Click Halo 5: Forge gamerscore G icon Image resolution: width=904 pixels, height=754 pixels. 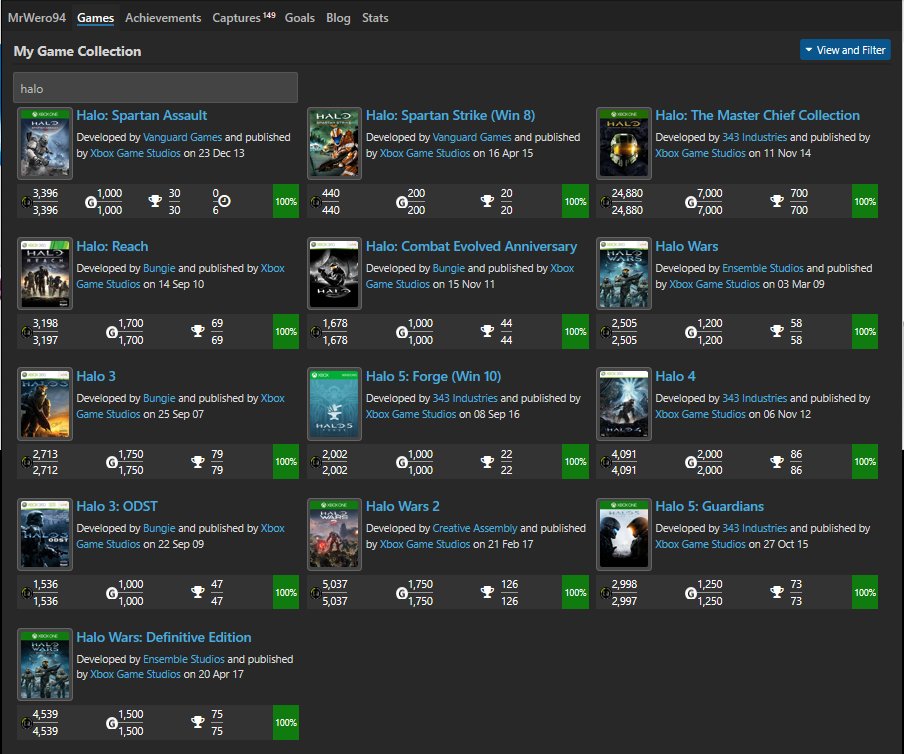401,462
